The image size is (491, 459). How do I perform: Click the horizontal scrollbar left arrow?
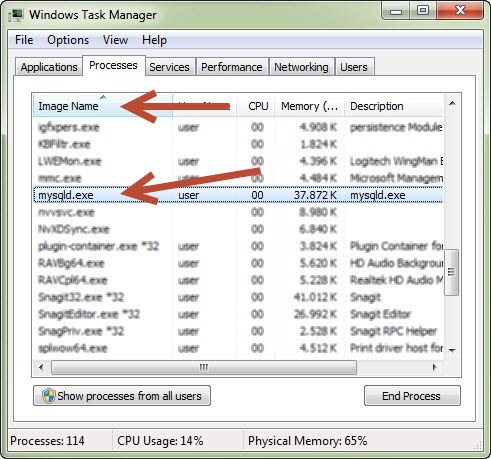[x=41, y=367]
